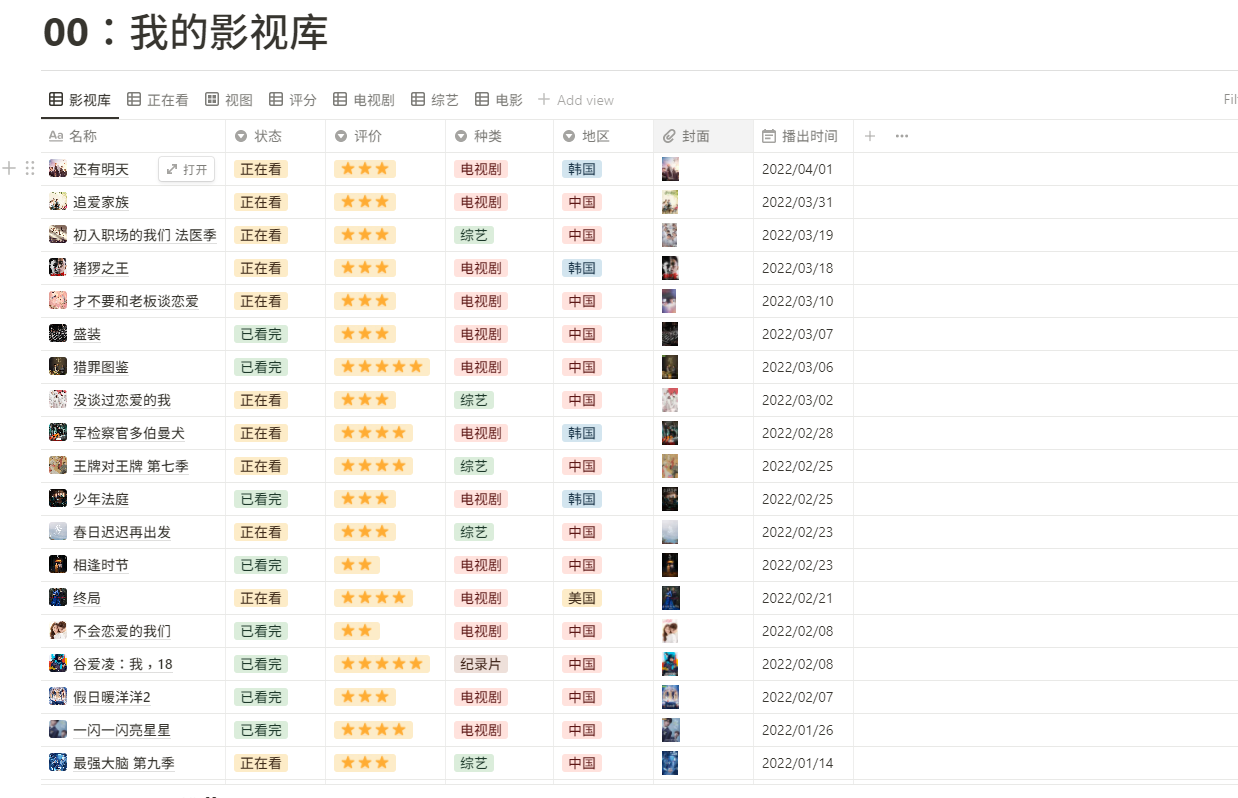Open the 才不要和老板谈恋爱 entry

(x=136, y=301)
